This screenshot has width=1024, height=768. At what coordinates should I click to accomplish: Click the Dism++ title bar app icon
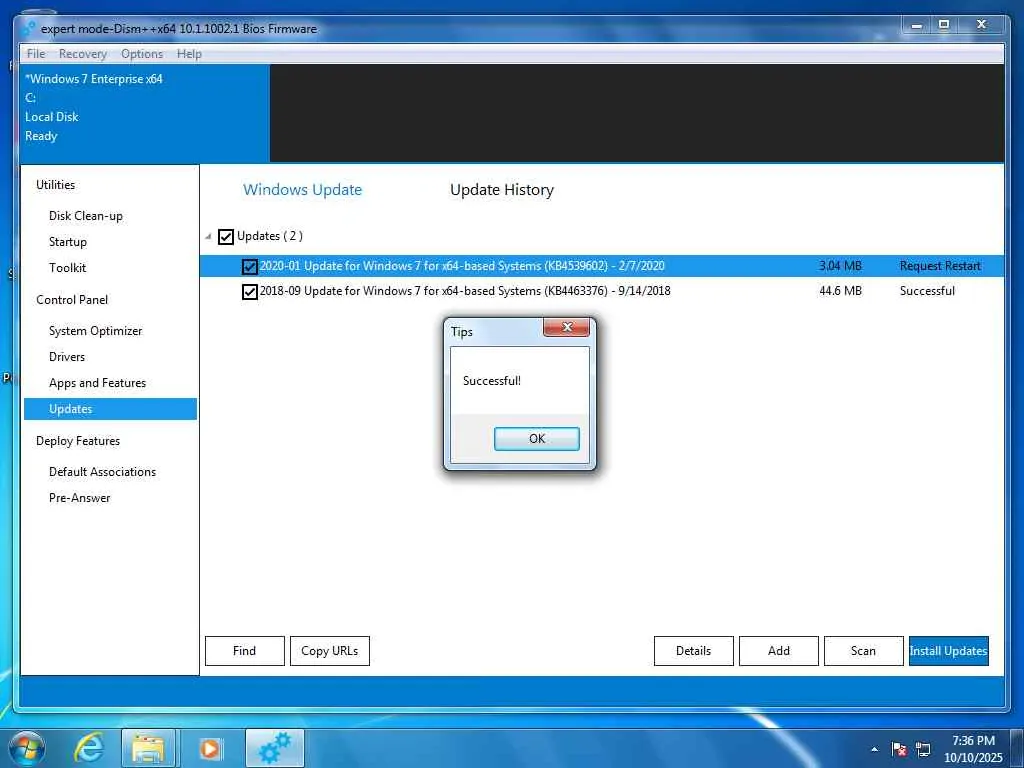(x=28, y=28)
